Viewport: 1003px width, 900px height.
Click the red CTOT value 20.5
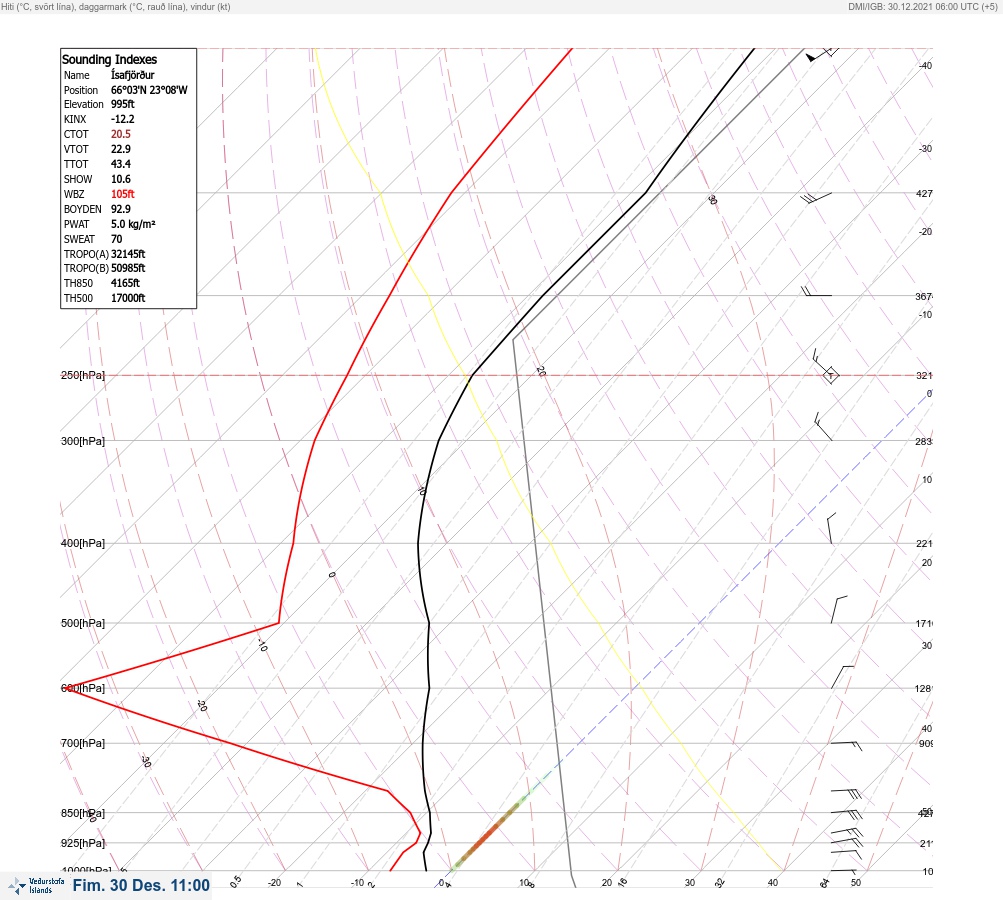coord(120,134)
